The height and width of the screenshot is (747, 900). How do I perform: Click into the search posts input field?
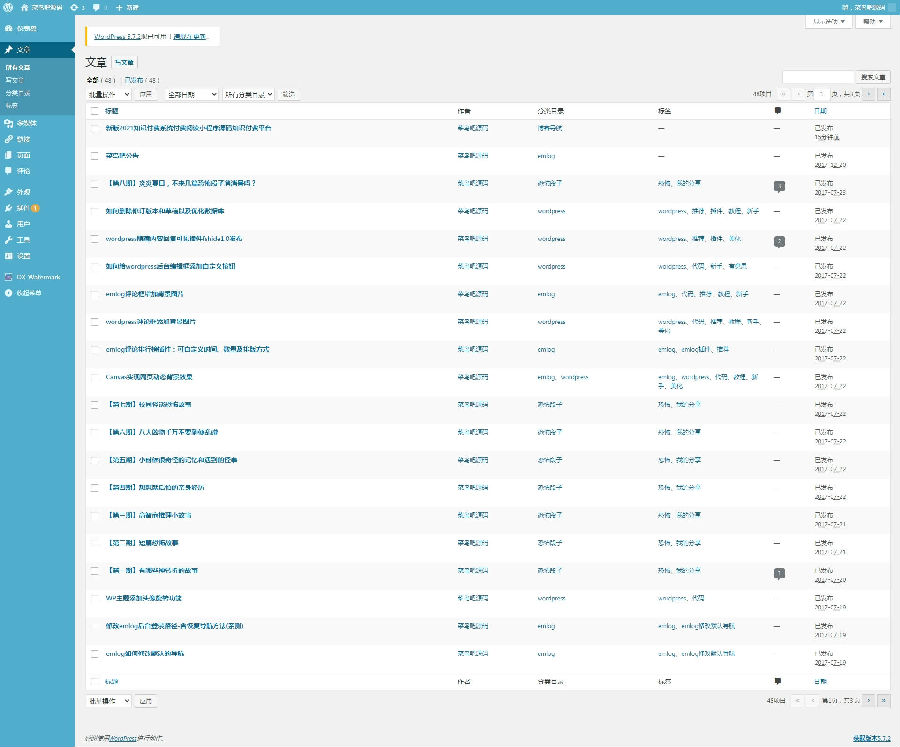818,77
